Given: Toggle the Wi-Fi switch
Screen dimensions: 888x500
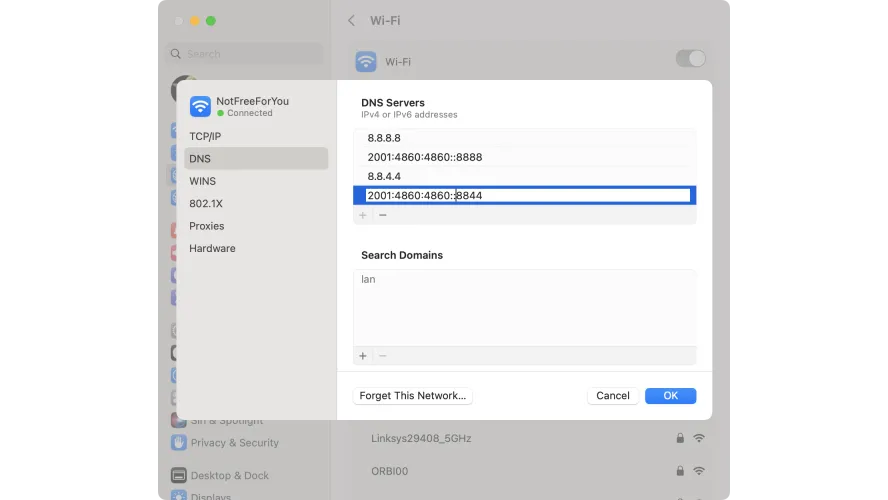Looking at the screenshot, I should point(690,59).
